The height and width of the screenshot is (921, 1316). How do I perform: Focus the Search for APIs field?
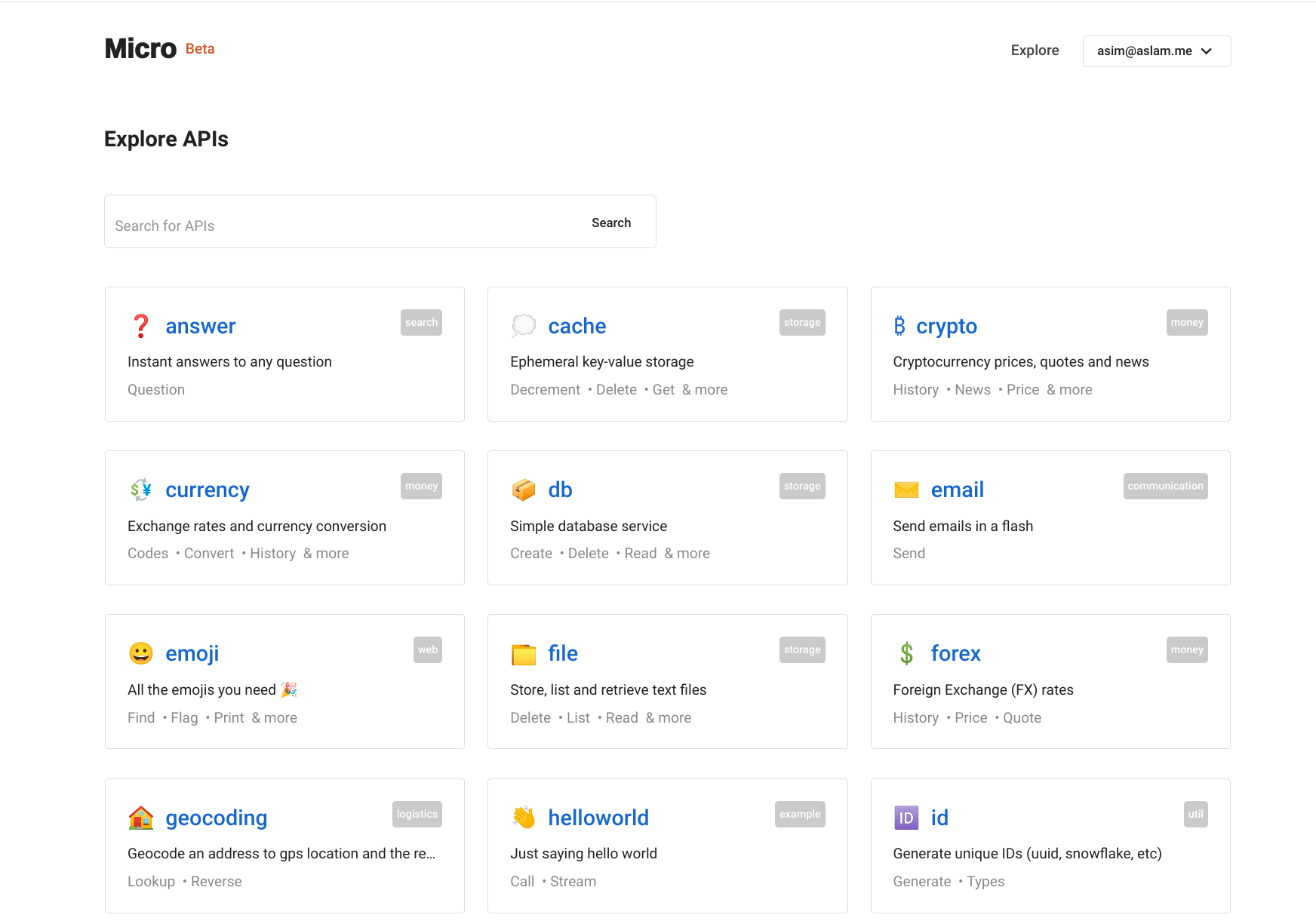pos(343,226)
